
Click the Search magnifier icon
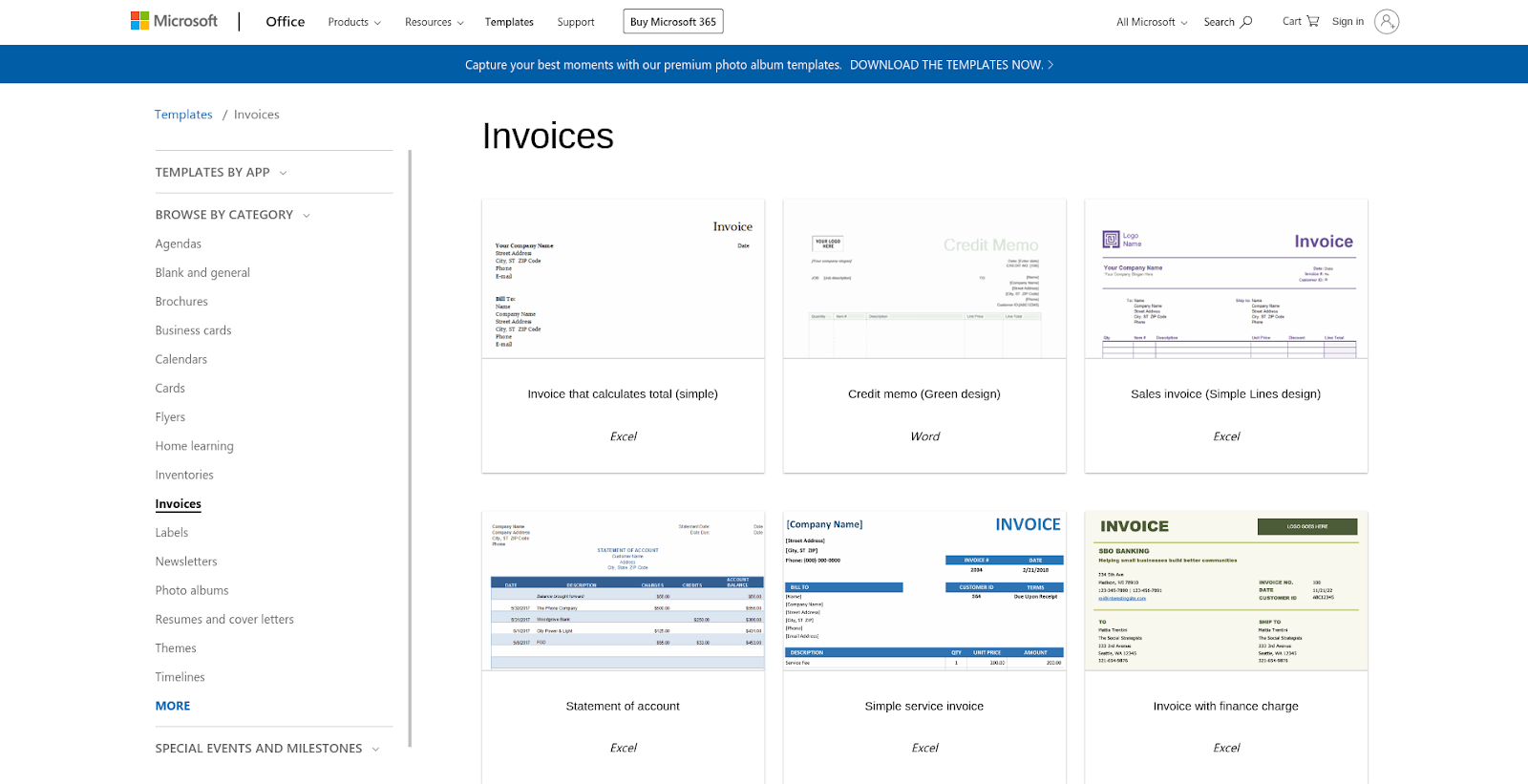point(1245,22)
